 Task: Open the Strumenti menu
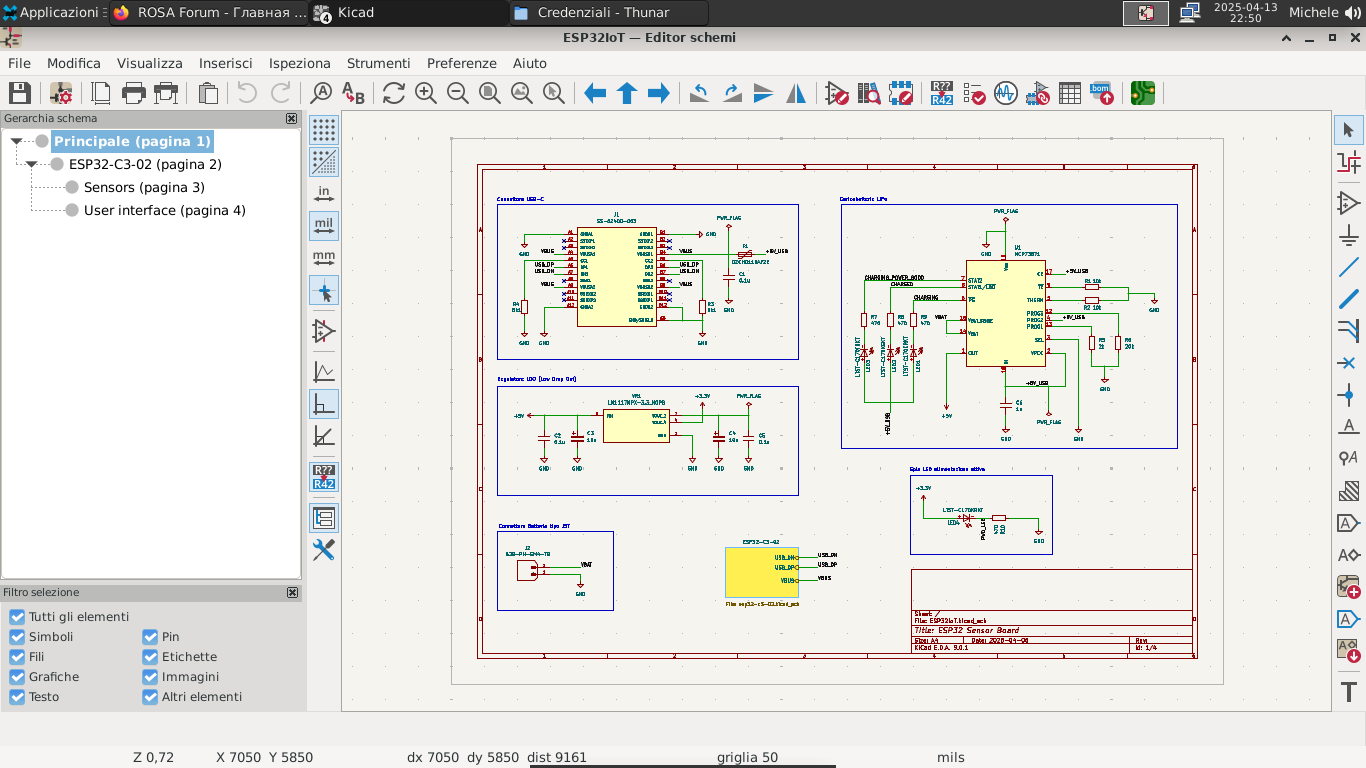click(378, 63)
